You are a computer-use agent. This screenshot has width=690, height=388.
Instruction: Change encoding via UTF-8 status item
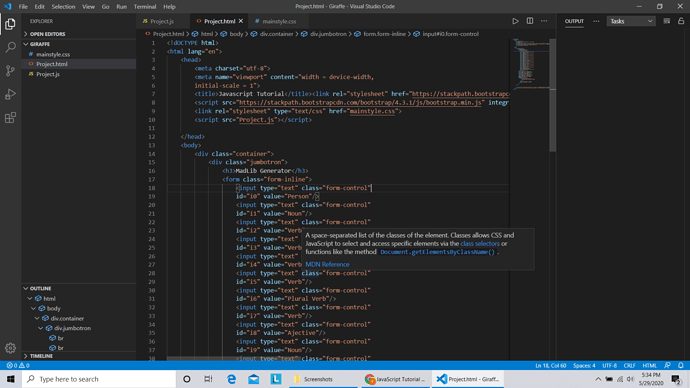(x=609, y=366)
